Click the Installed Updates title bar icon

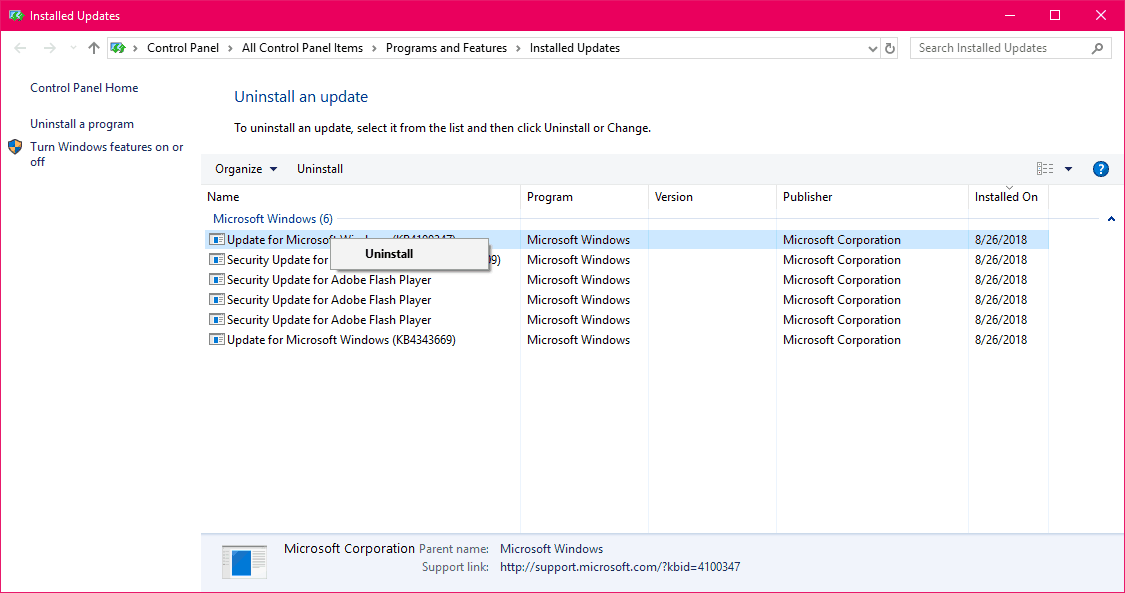[x=16, y=15]
